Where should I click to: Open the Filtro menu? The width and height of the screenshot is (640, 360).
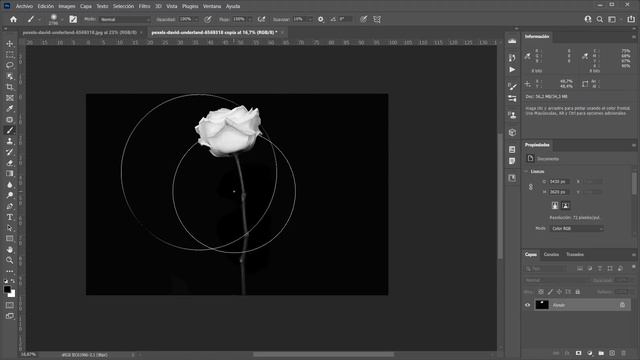click(x=144, y=6)
